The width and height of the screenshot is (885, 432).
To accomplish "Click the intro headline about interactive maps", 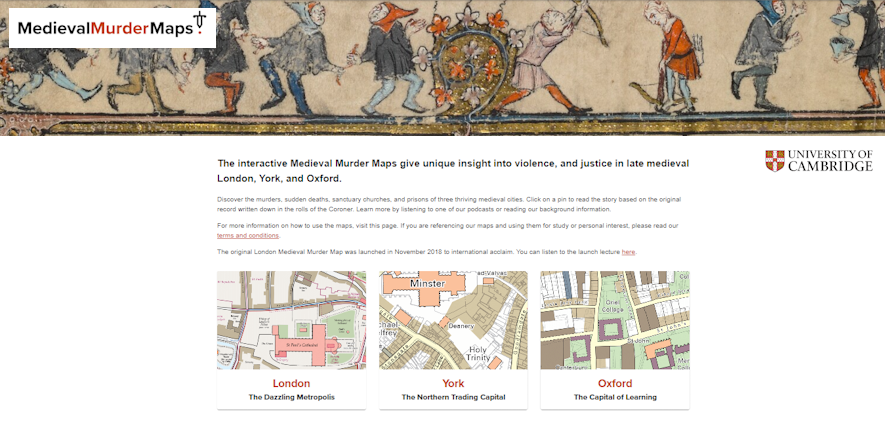I will [453, 171].
